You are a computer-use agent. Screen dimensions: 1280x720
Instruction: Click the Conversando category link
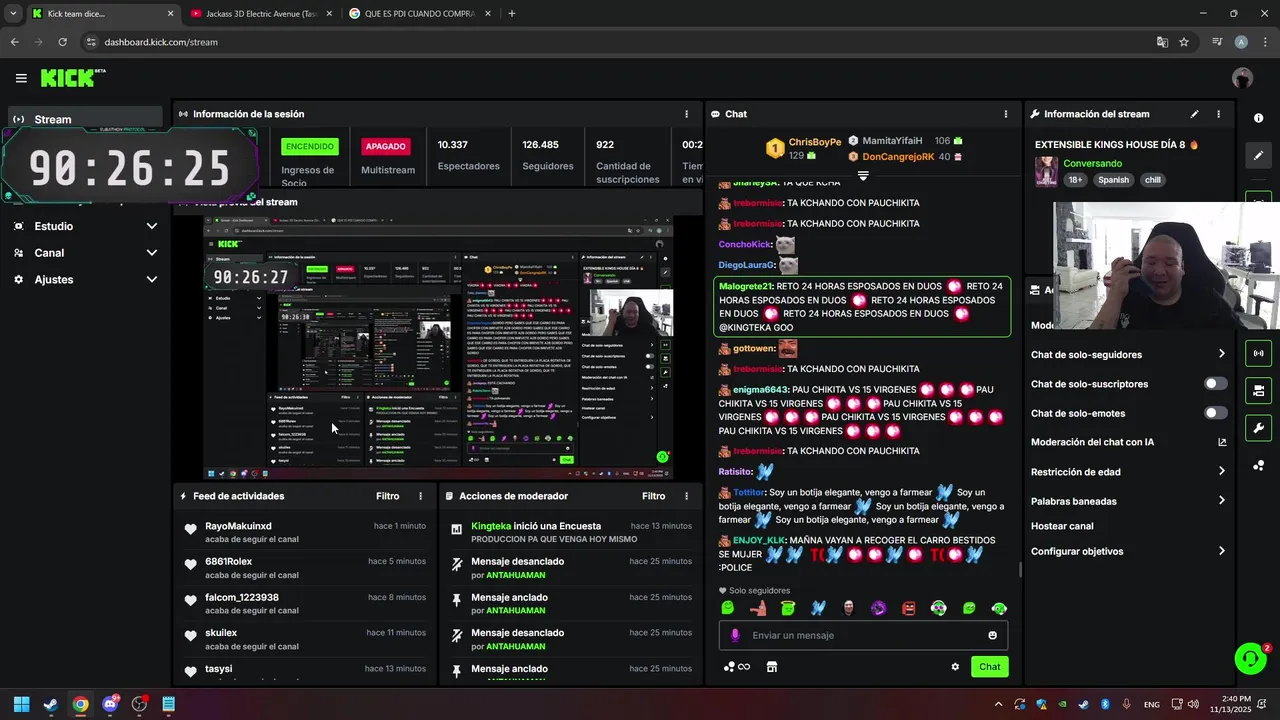pos(1092,163)
